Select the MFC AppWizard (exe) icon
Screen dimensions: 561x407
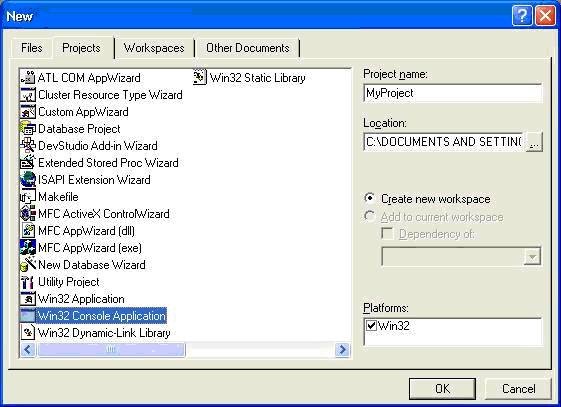28,247
